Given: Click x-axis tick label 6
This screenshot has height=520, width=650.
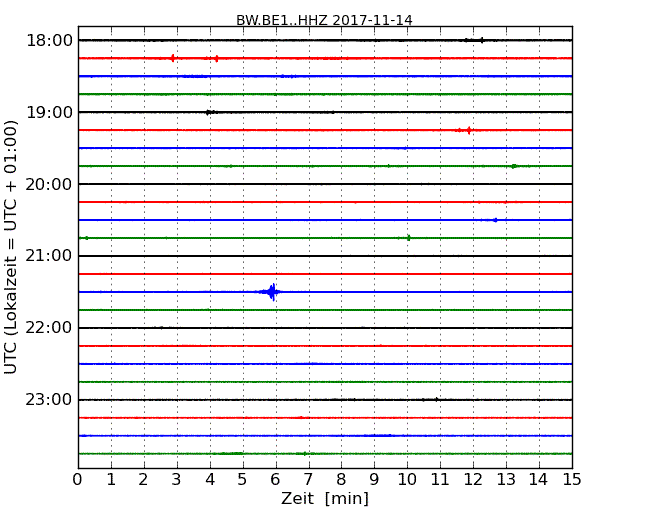Looking at the screenshot, I should pos(275,480).
